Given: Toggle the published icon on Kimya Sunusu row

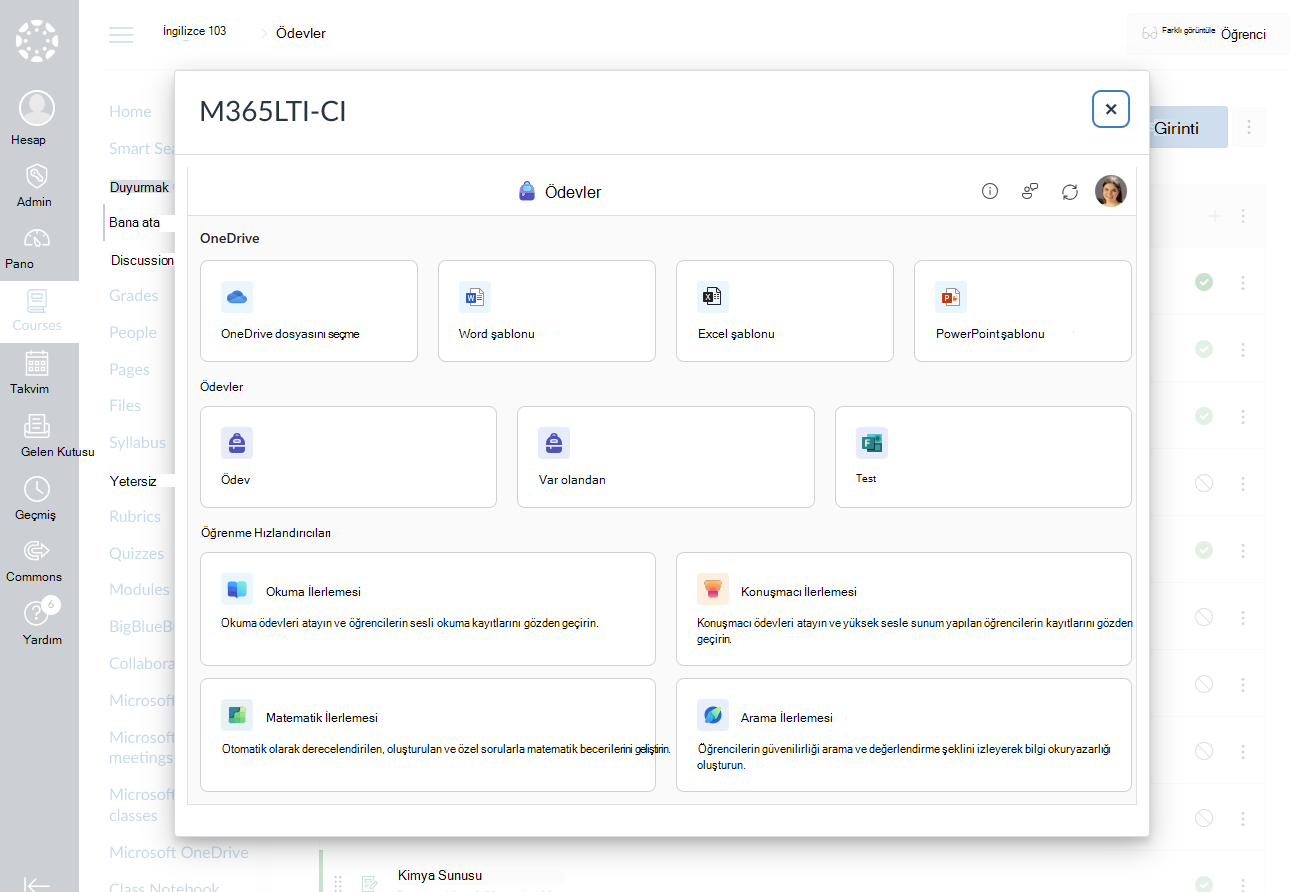Looking at the screenshot, I should (x=1204, y=883).
